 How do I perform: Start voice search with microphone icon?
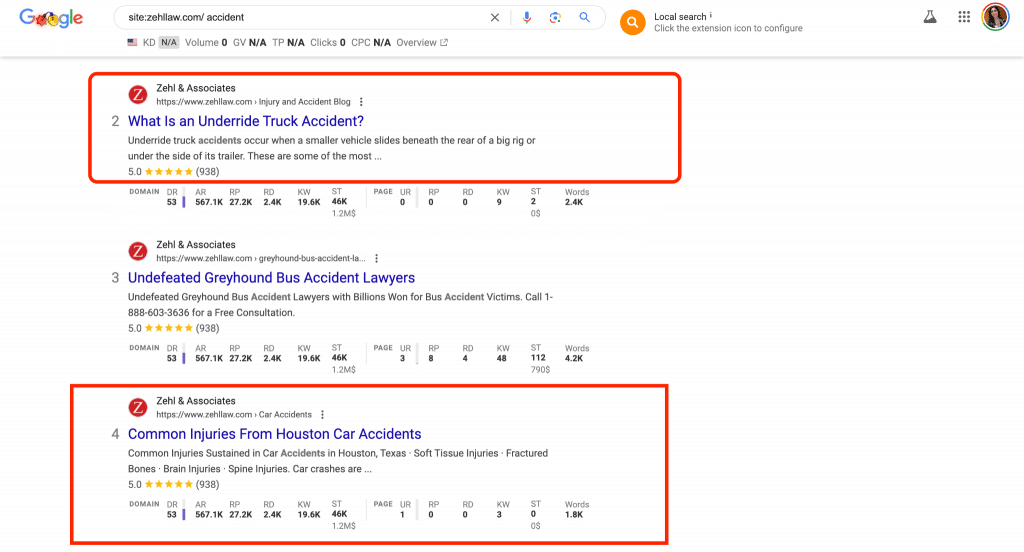tap(527, 18)
